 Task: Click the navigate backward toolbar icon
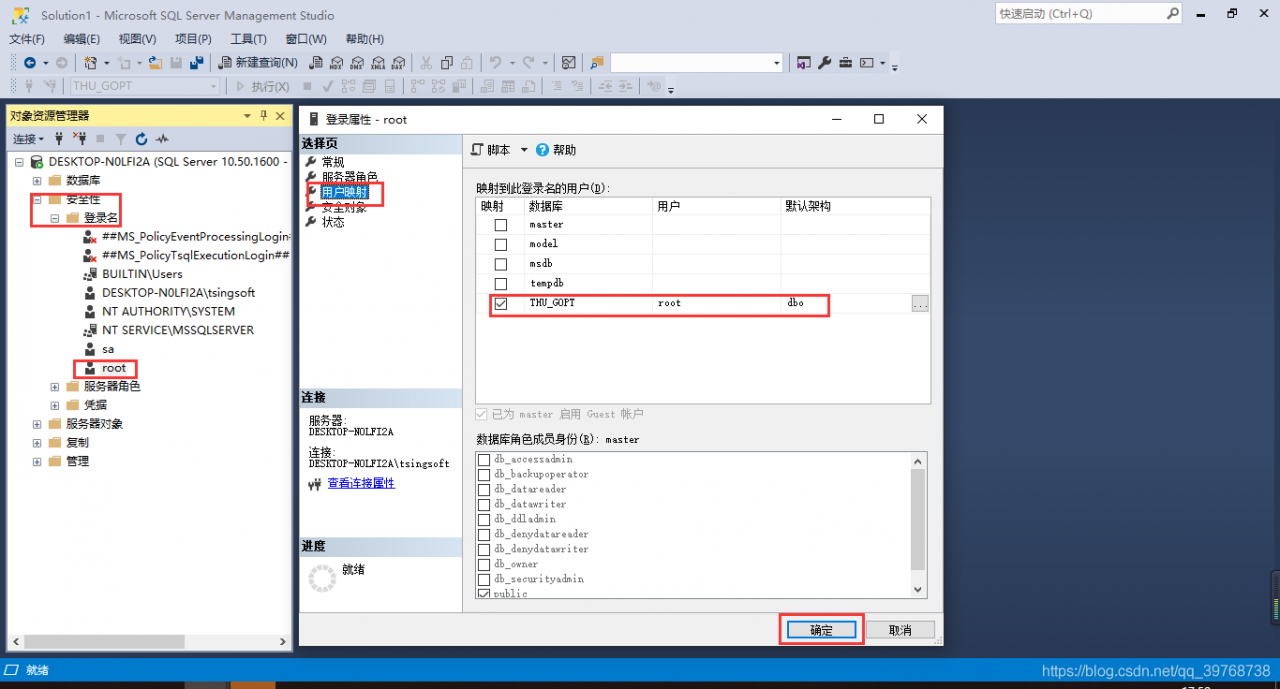point(30,62)
